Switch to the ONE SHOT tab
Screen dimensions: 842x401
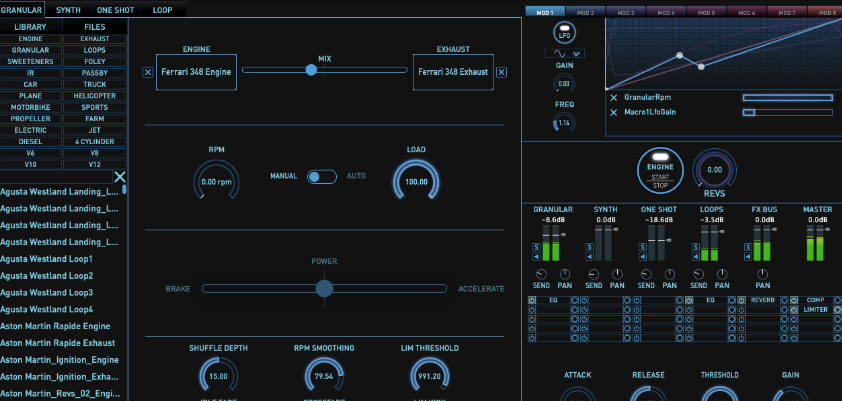click(x=115, y=10)
